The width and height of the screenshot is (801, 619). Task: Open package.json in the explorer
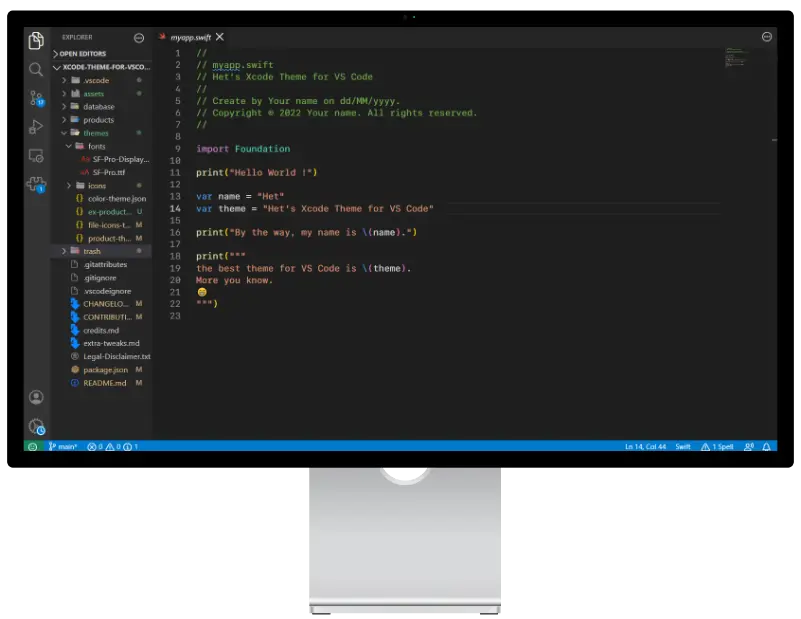coord(101,370)
